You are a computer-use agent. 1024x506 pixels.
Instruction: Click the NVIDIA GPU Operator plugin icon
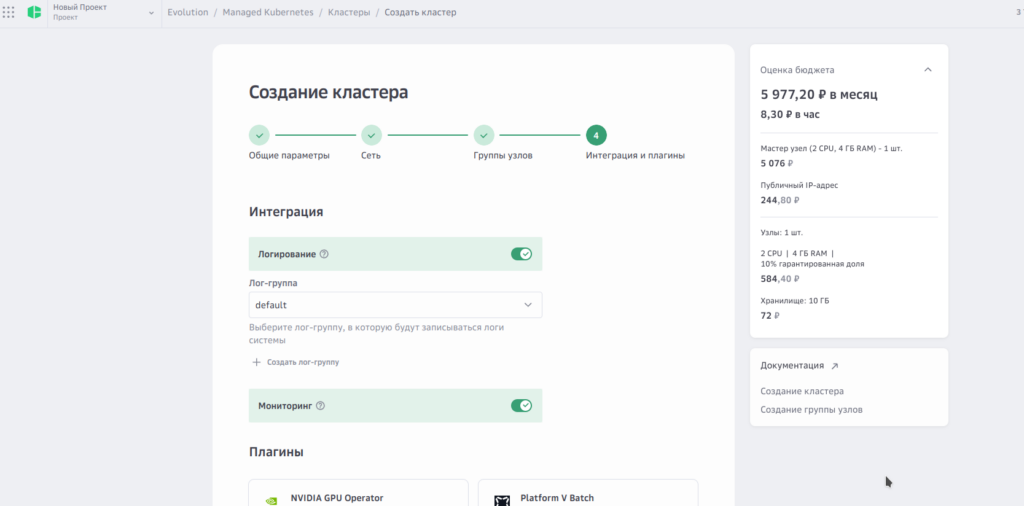pyautogui.click(x=271, y=499)
